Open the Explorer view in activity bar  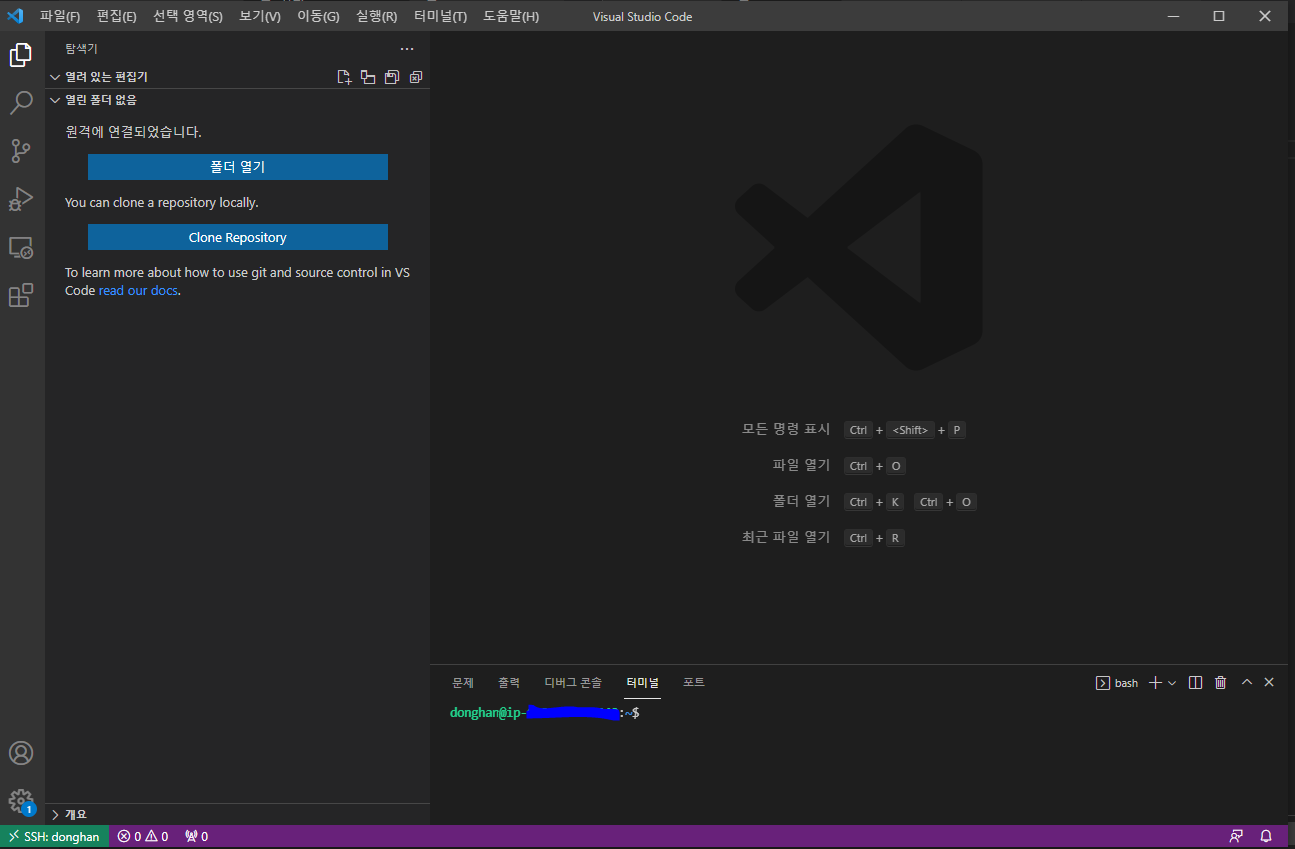point(21,55)
